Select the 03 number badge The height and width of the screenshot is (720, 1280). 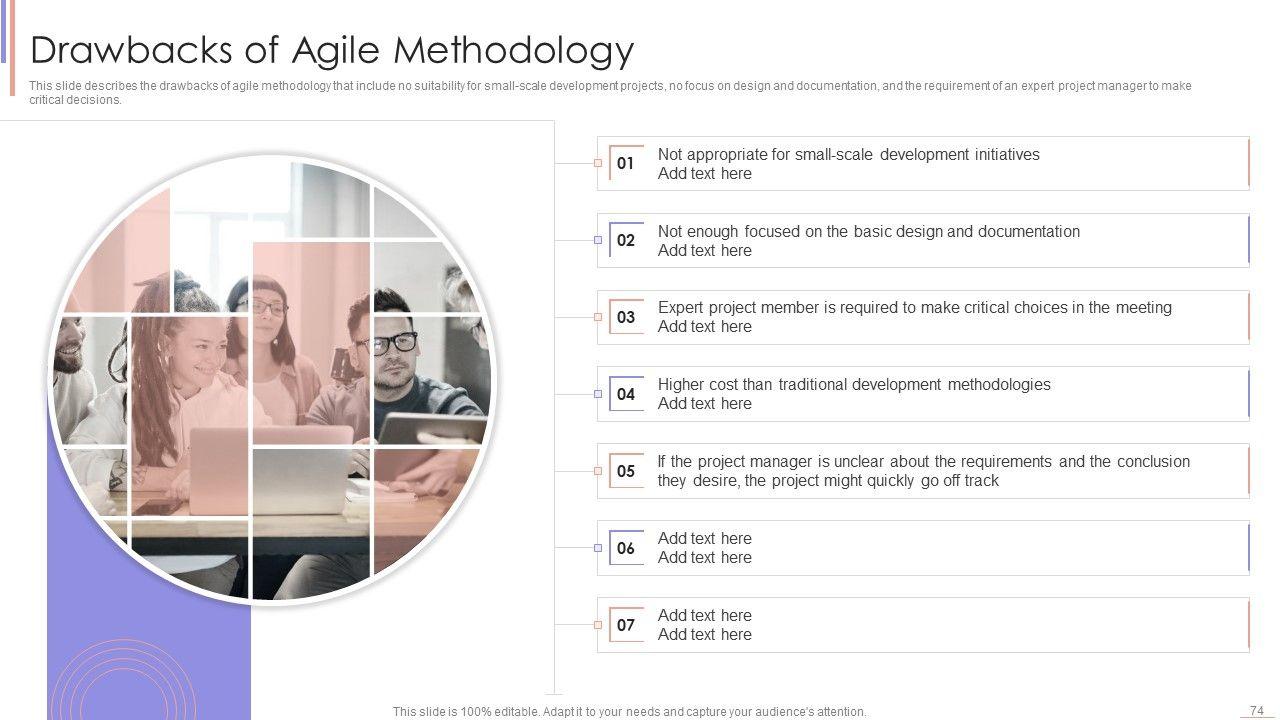coord(626,317)
